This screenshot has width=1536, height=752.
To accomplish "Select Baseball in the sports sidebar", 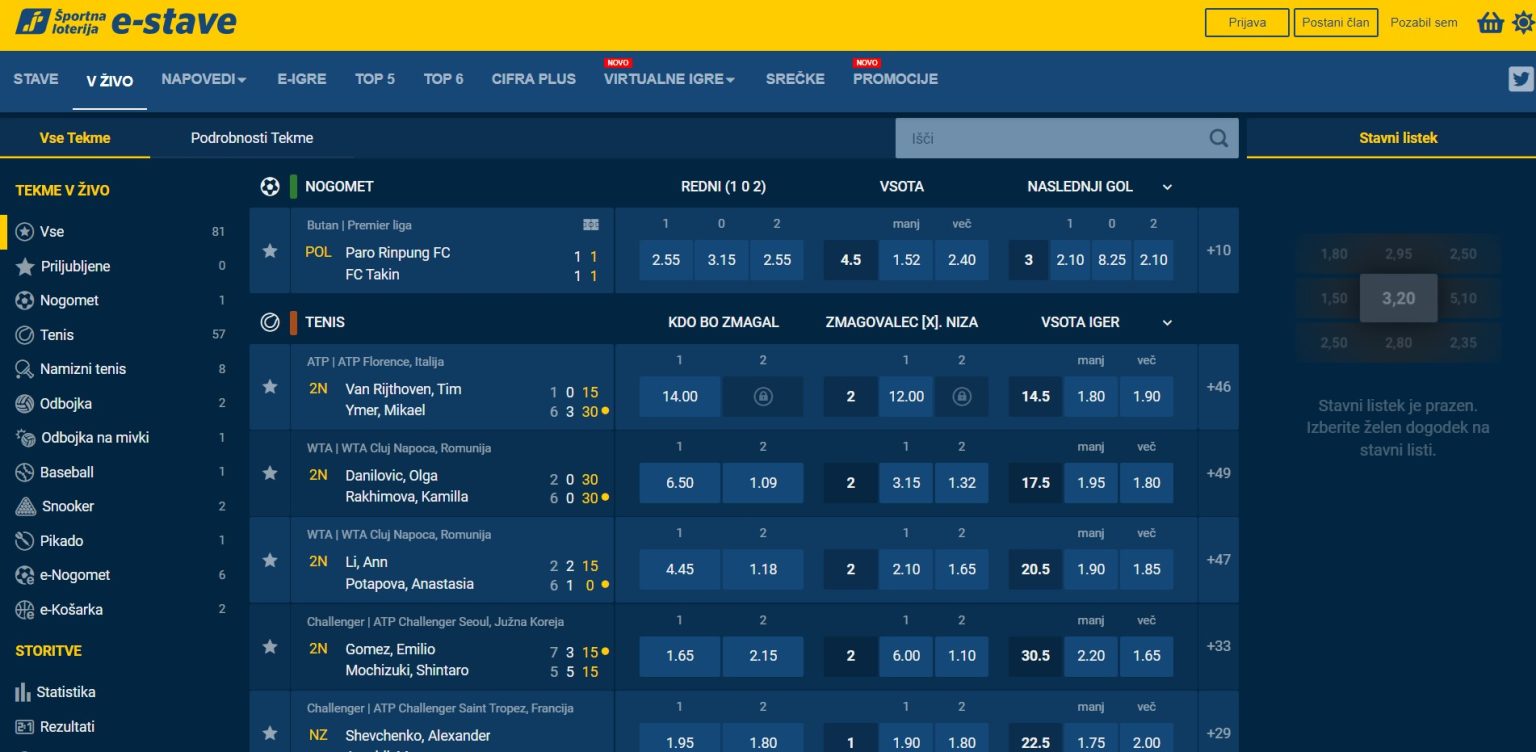I will point(66,472).
